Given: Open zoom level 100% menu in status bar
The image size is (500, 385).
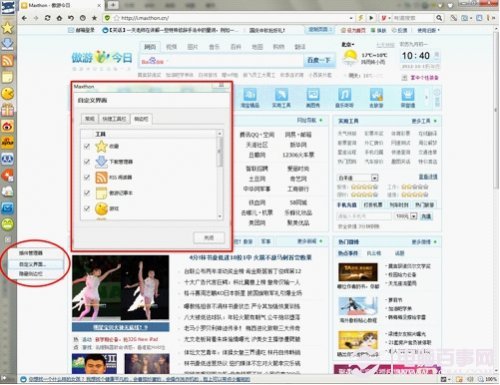Looking at the screenshot, I should tap(488, 379).
